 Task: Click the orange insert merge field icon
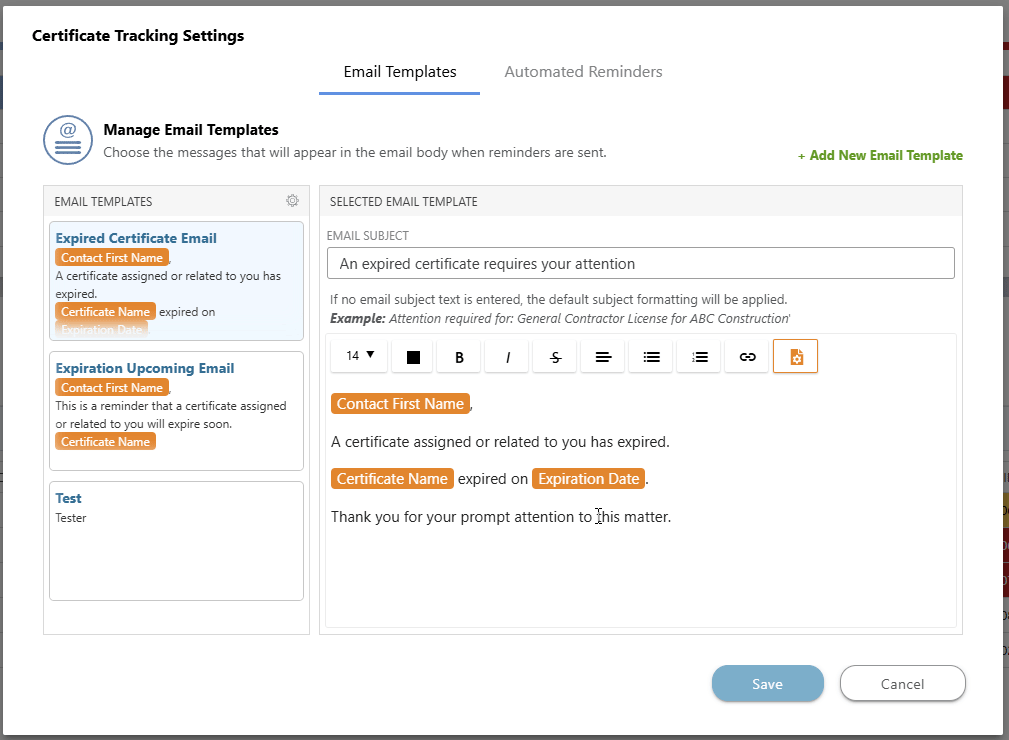[795, 356]
